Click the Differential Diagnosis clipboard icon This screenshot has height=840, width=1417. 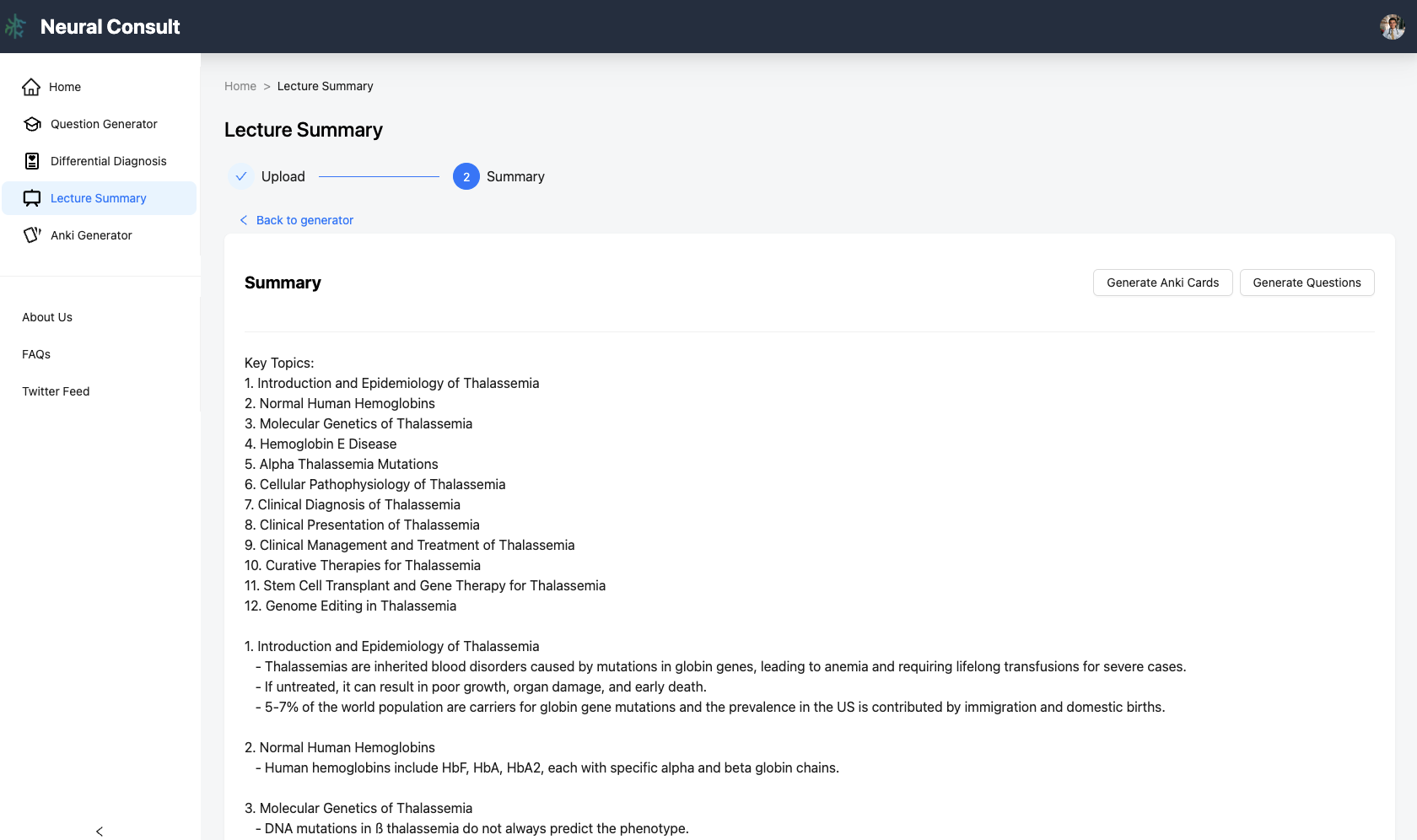(32, 161)
